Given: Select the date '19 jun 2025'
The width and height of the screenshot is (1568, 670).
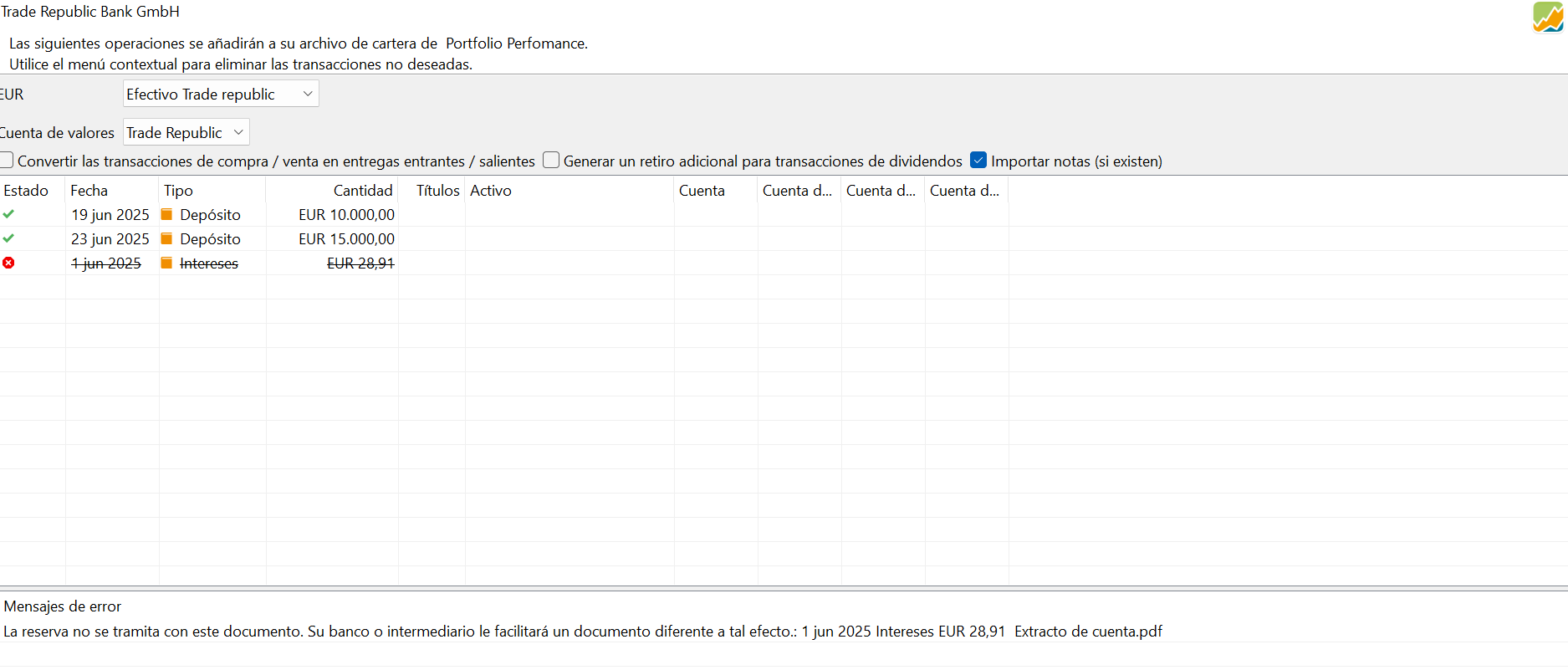Looking at the screenshot, I should (x=110, y=215).
